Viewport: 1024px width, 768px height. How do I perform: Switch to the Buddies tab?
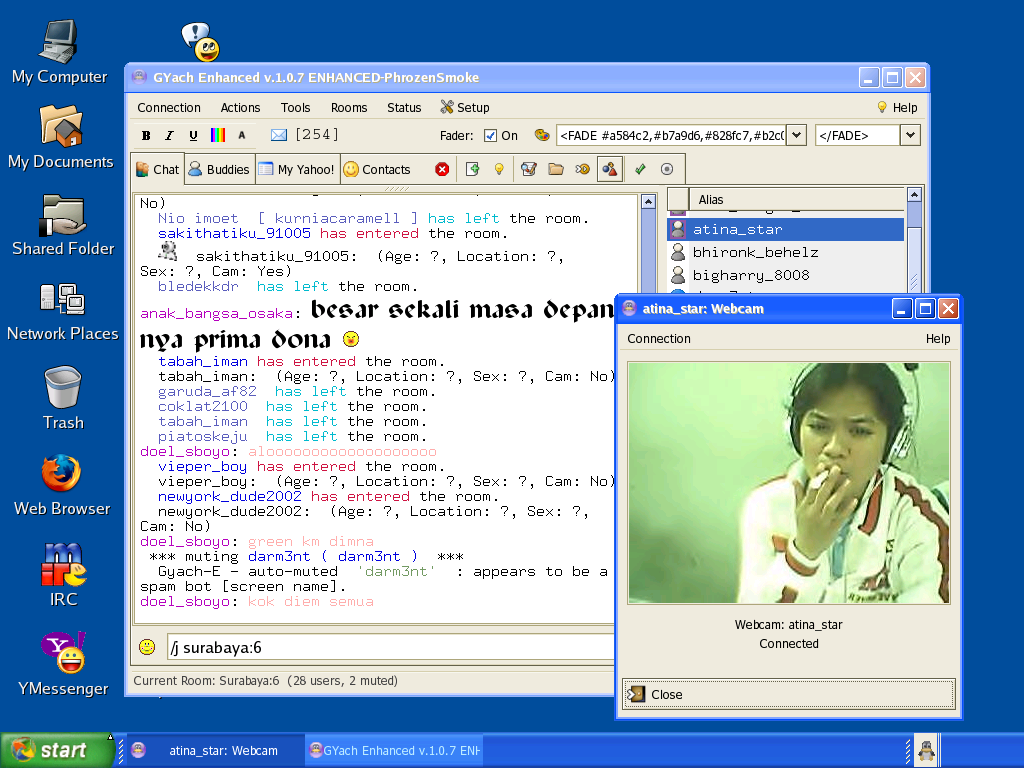coord(219,169)
